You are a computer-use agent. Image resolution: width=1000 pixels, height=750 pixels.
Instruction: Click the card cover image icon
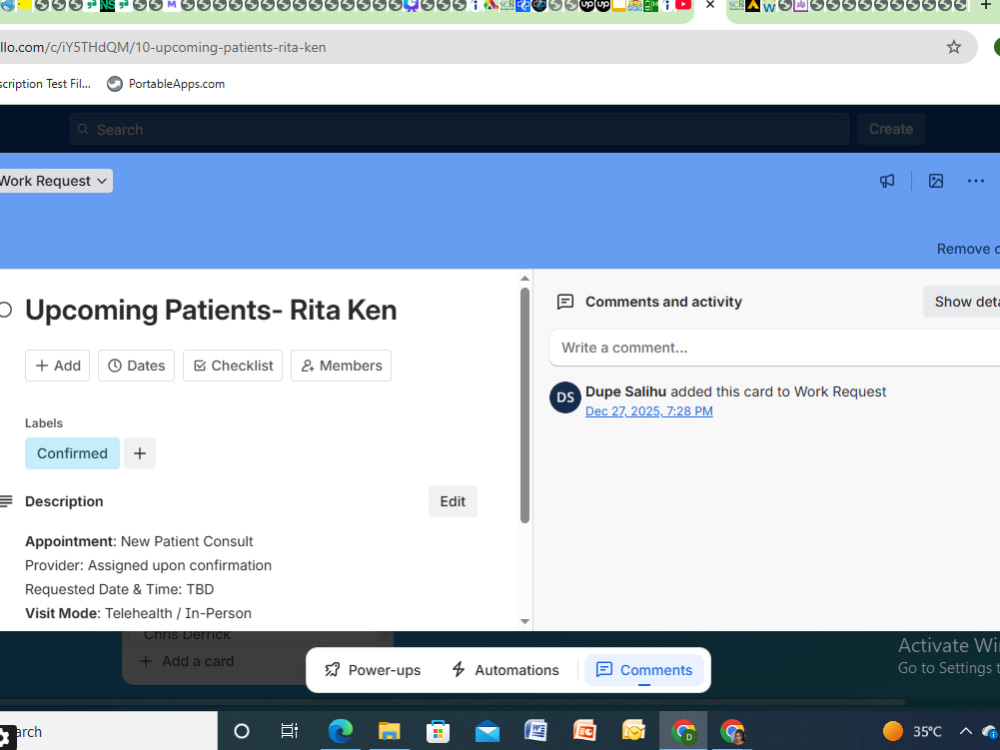936,181
